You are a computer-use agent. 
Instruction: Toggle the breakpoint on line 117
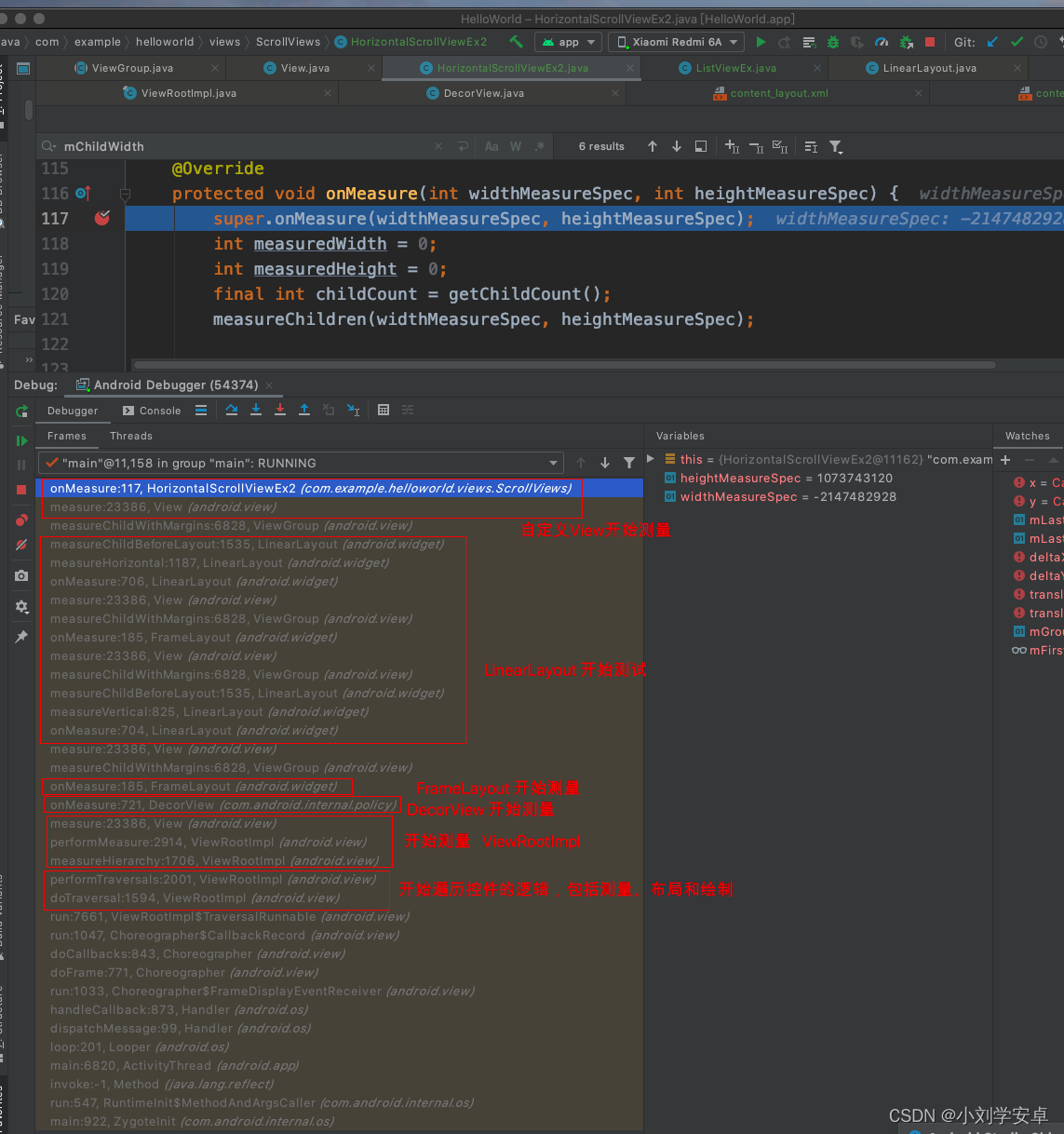pyautogui.click(x=102, y=218)
